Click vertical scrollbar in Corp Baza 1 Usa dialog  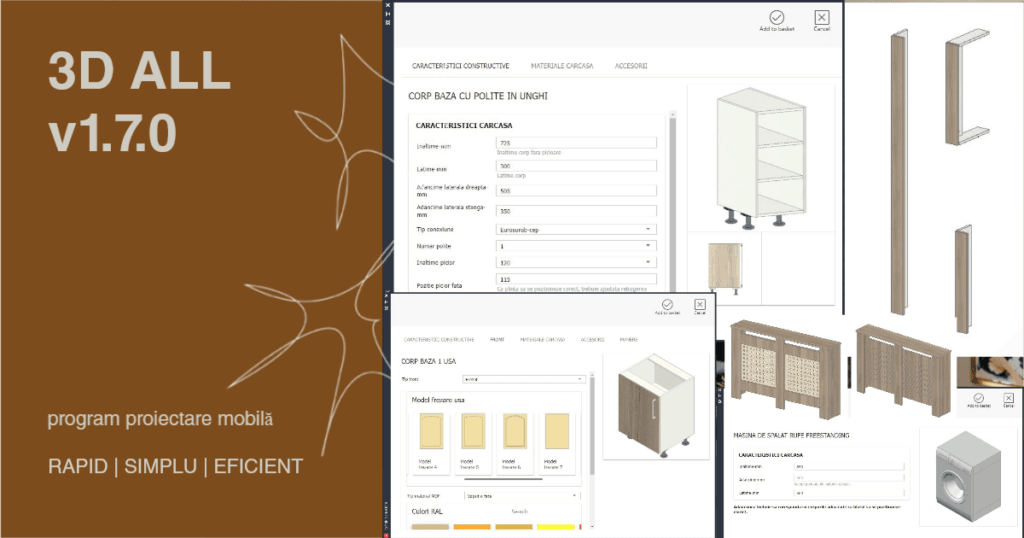pos(592,424)
